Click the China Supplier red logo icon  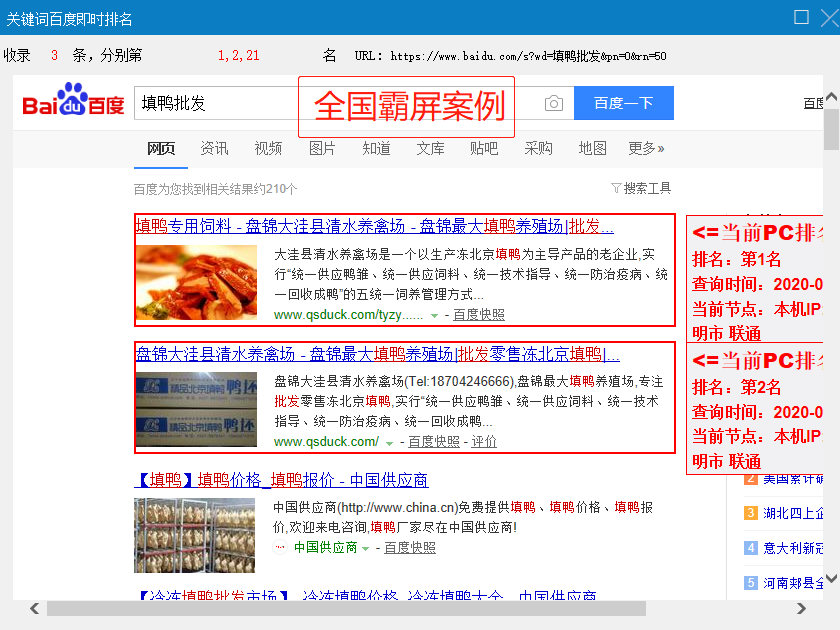point(280,548)
